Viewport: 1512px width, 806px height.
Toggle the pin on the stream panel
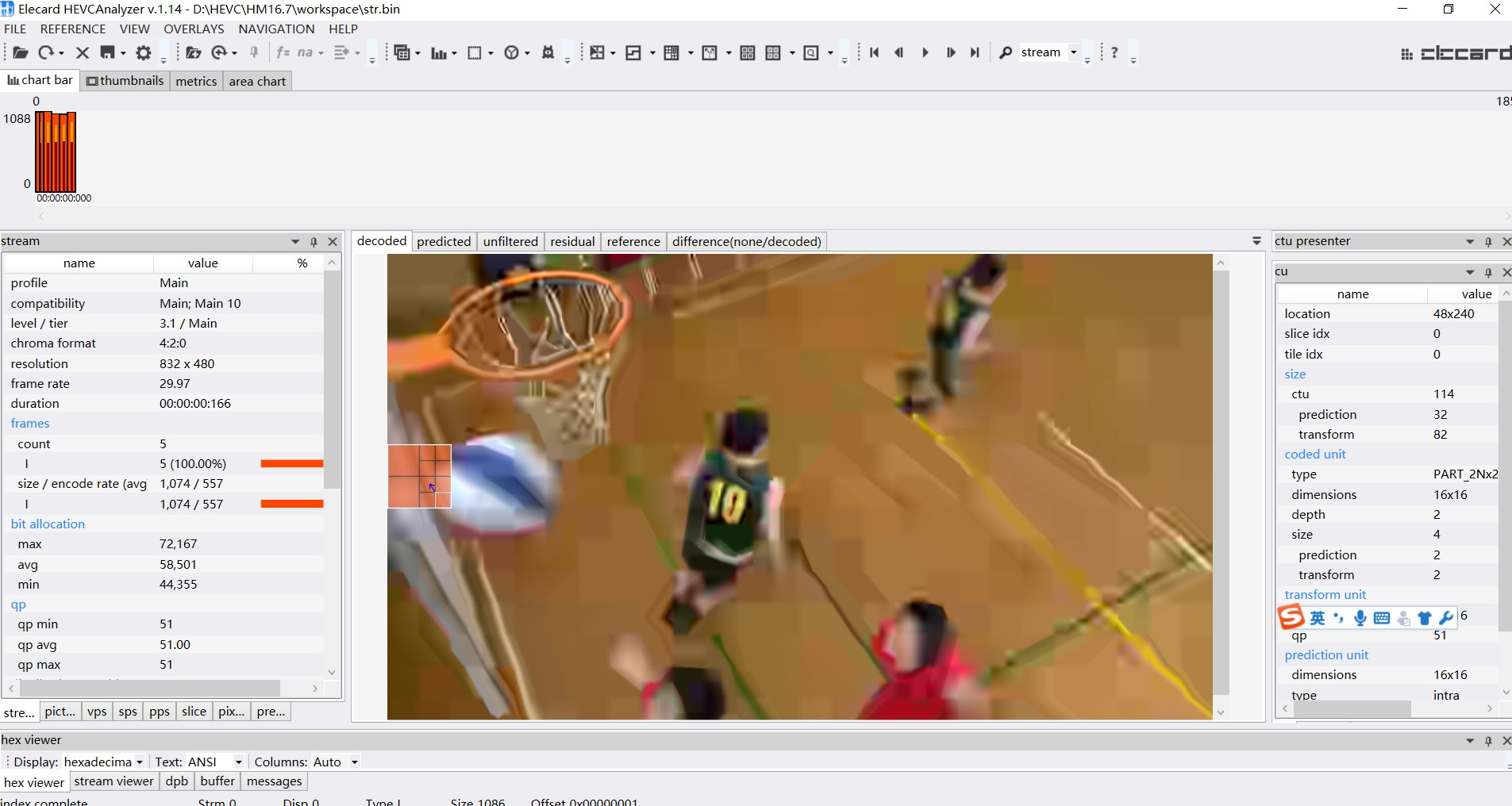pos(314,242)
